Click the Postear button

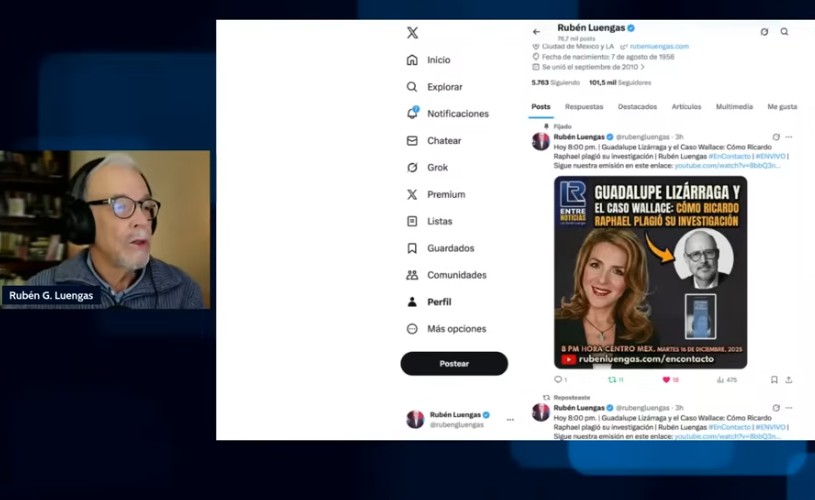tap(454, 363)
